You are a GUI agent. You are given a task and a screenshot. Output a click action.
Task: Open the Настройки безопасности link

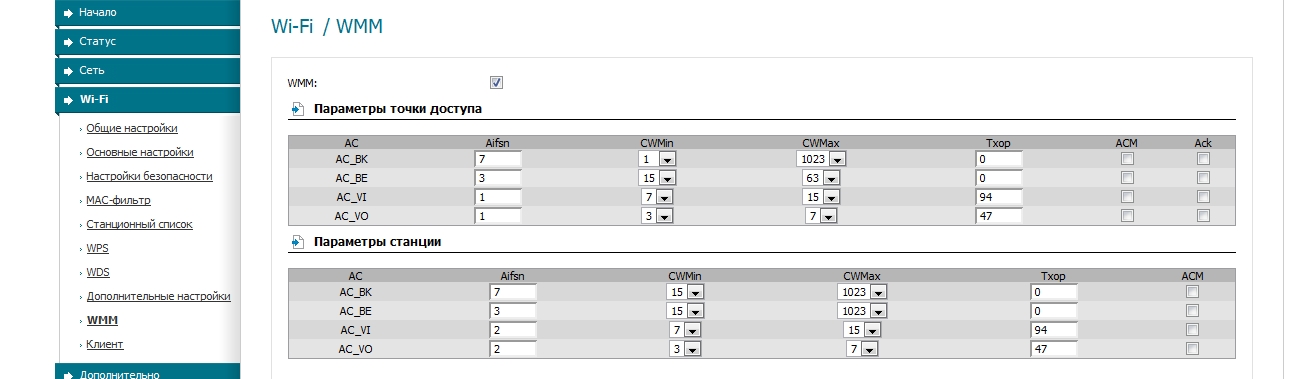[x=149, y=176]
